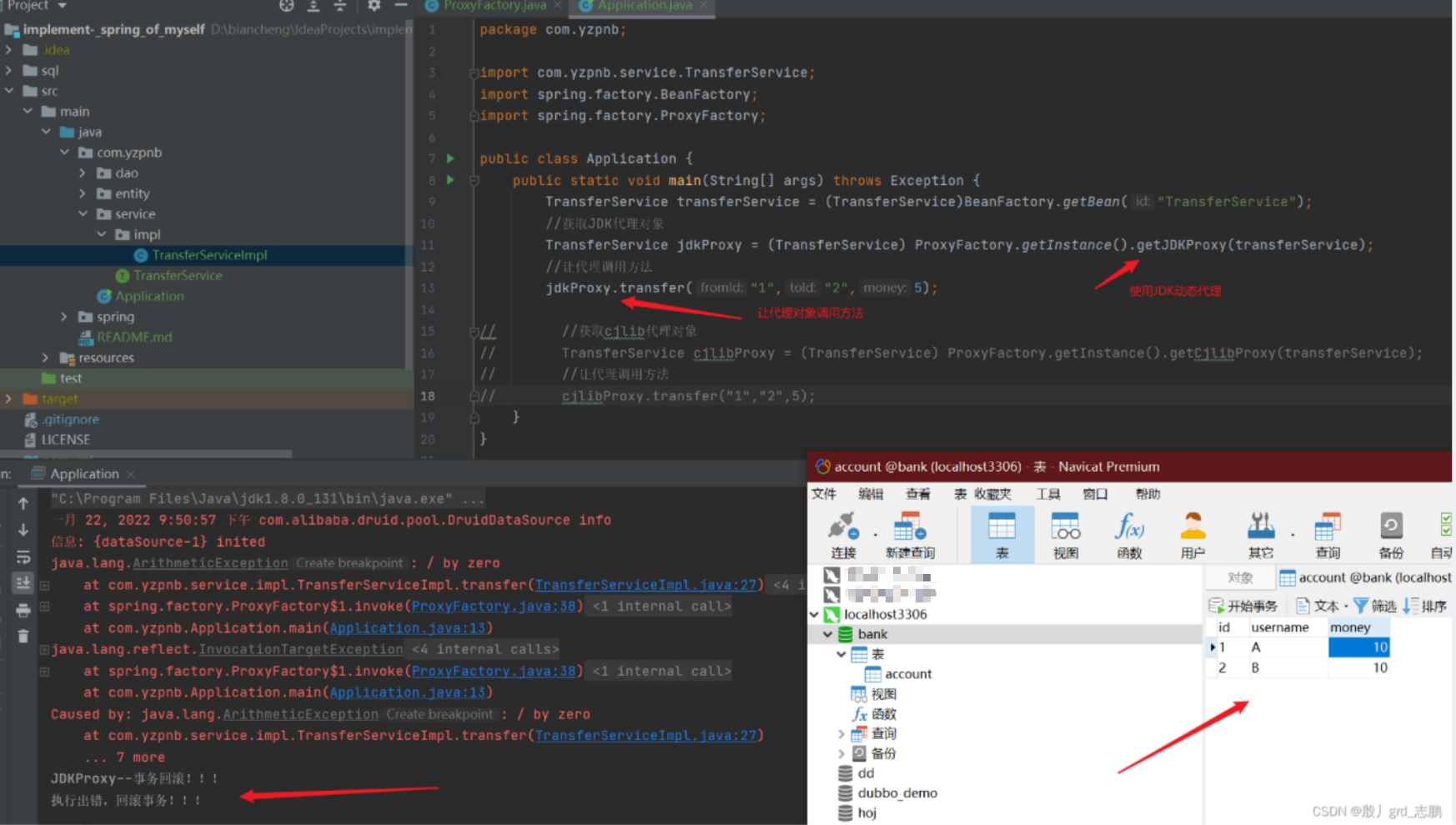The image size is (1456, 825).
Task: Switch to the ProxyFactory.java editor tab
Action: [494, 6]
